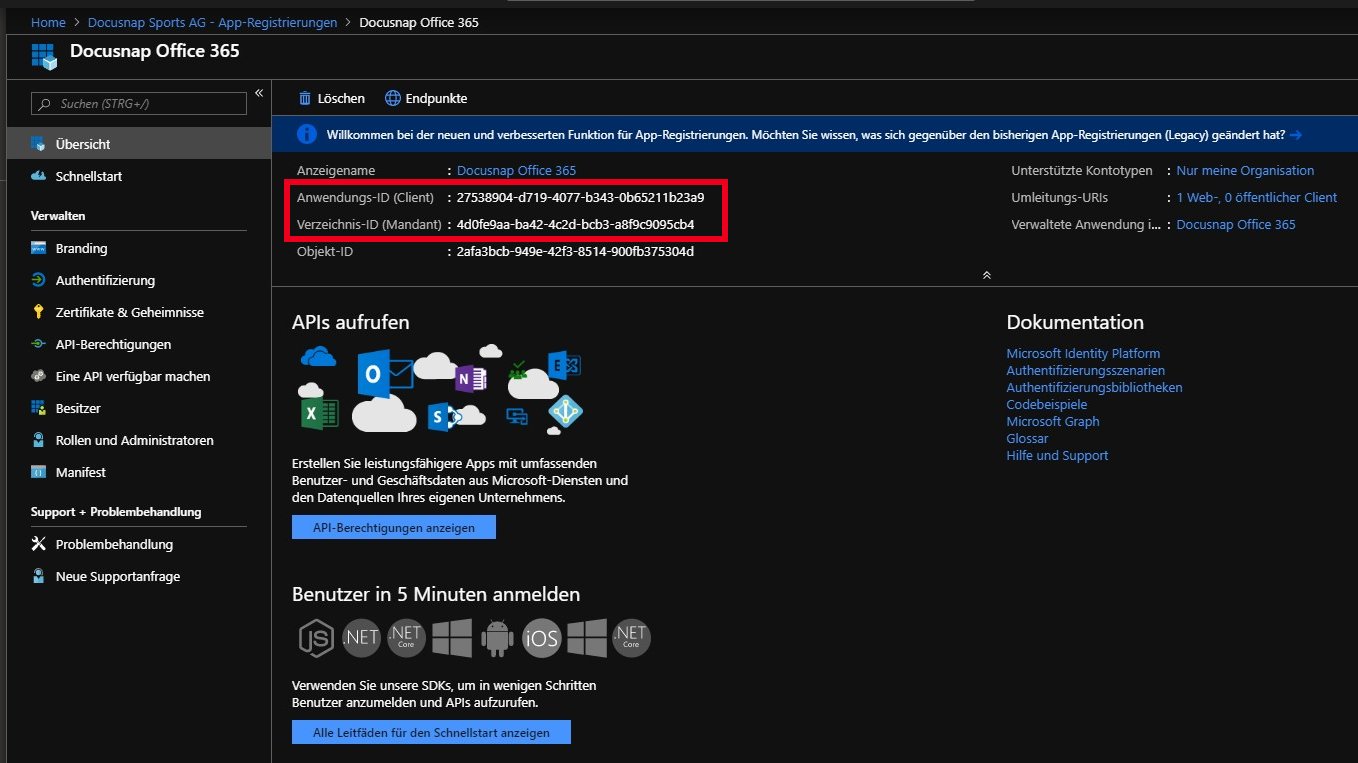This screenshot has height=763, width=1358.
Task: Open Verwaltete Anwendung Docusnap Office 365 link
Action: [x=1236, y=224]
